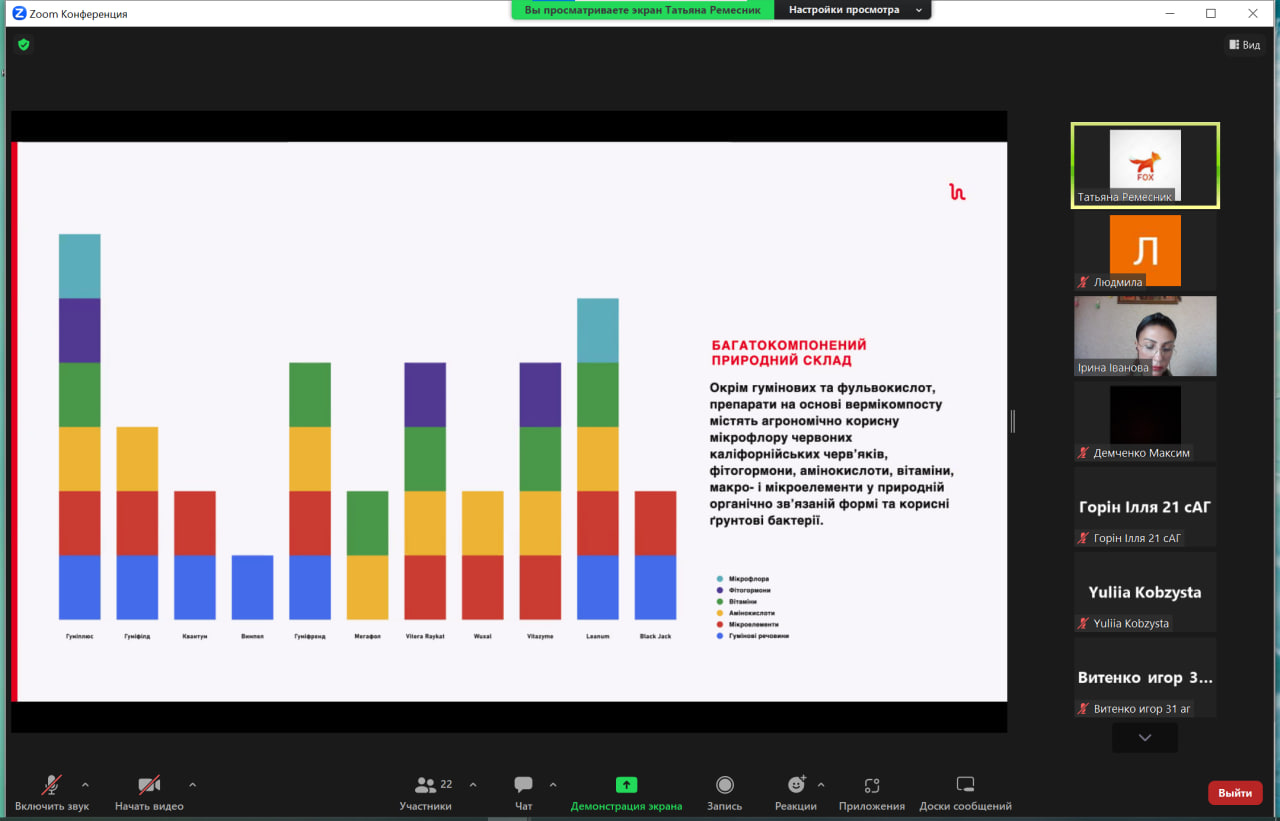The width and height of the screenshot is (1280, 821).
Task: Select Татьяна Ремесник video thumbnail
Action: (1145, 165)
